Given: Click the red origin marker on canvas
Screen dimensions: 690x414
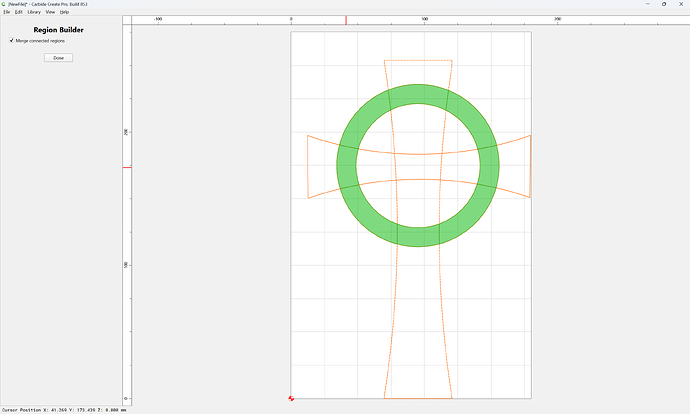Looking at the screenshot, I should click(291, 398).
